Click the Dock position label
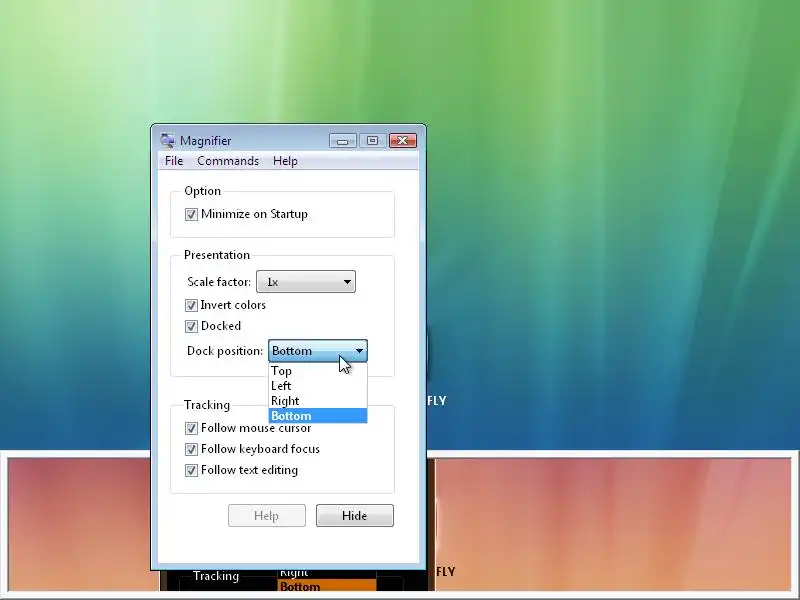 [225, 351]
